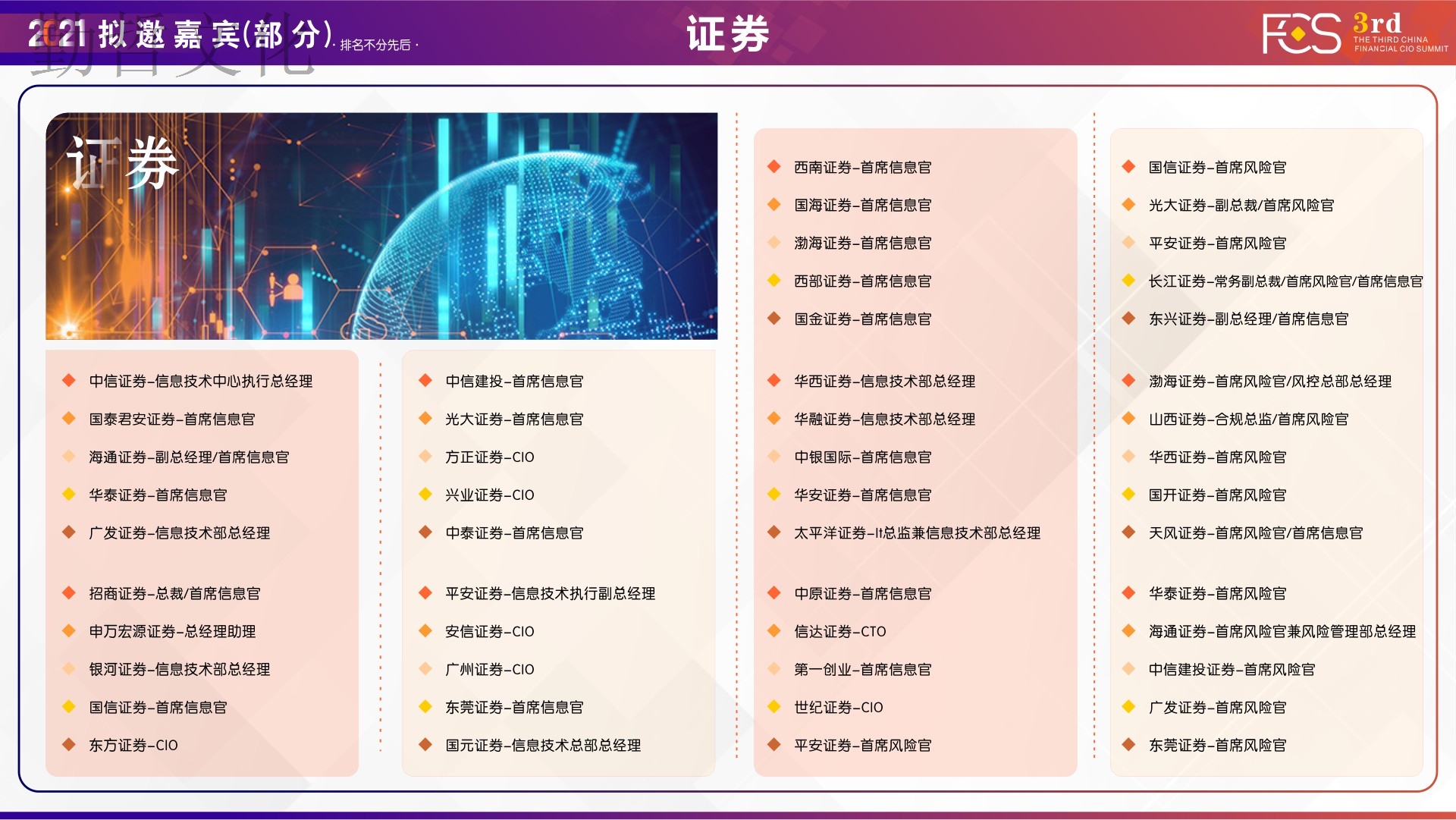This screenshot has width=1456, height=820.
Task: Click 海通证券-副总经理/首席信息官
Action: 189,457
